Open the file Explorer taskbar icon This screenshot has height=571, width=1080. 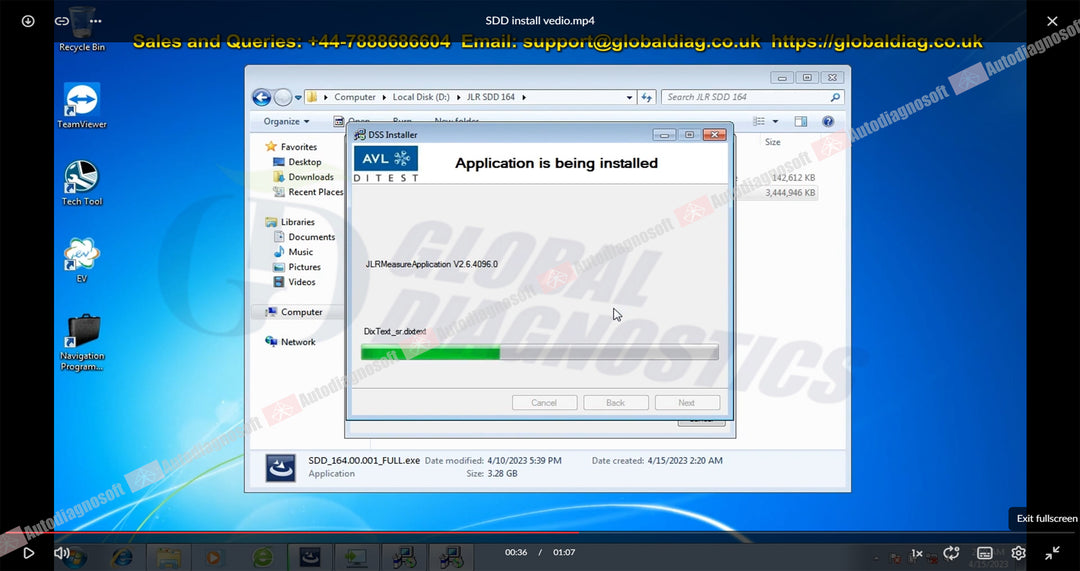pos(168,557)
